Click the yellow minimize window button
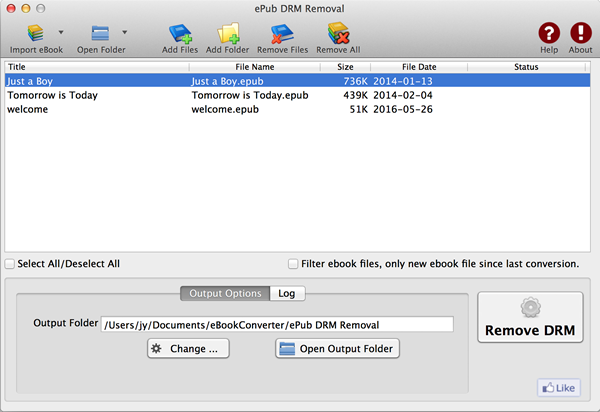The image size is (600, 412). pos(26,8)
